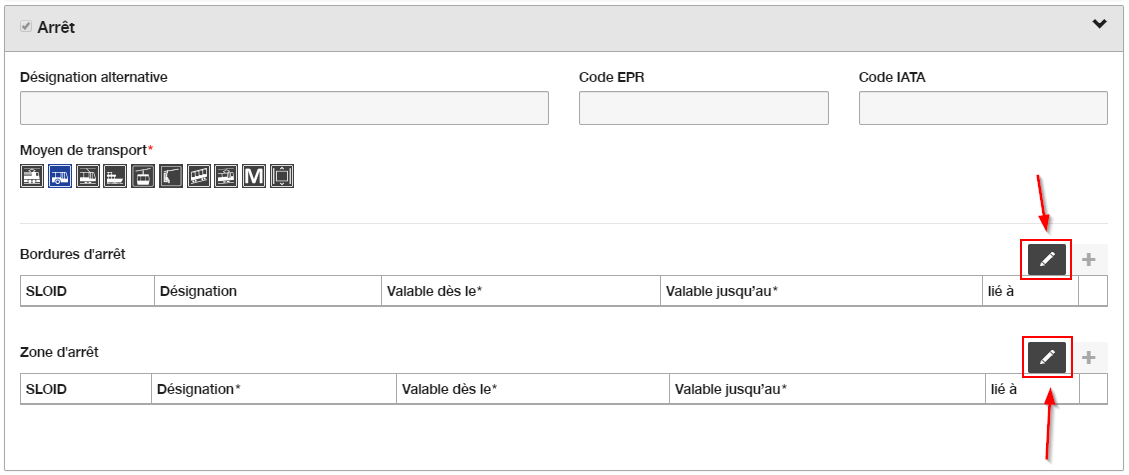Image resolution: width=1129 pixels, height=475 pixels.
Task: Select the chairlift transport icon
Action: click(171, 176)
